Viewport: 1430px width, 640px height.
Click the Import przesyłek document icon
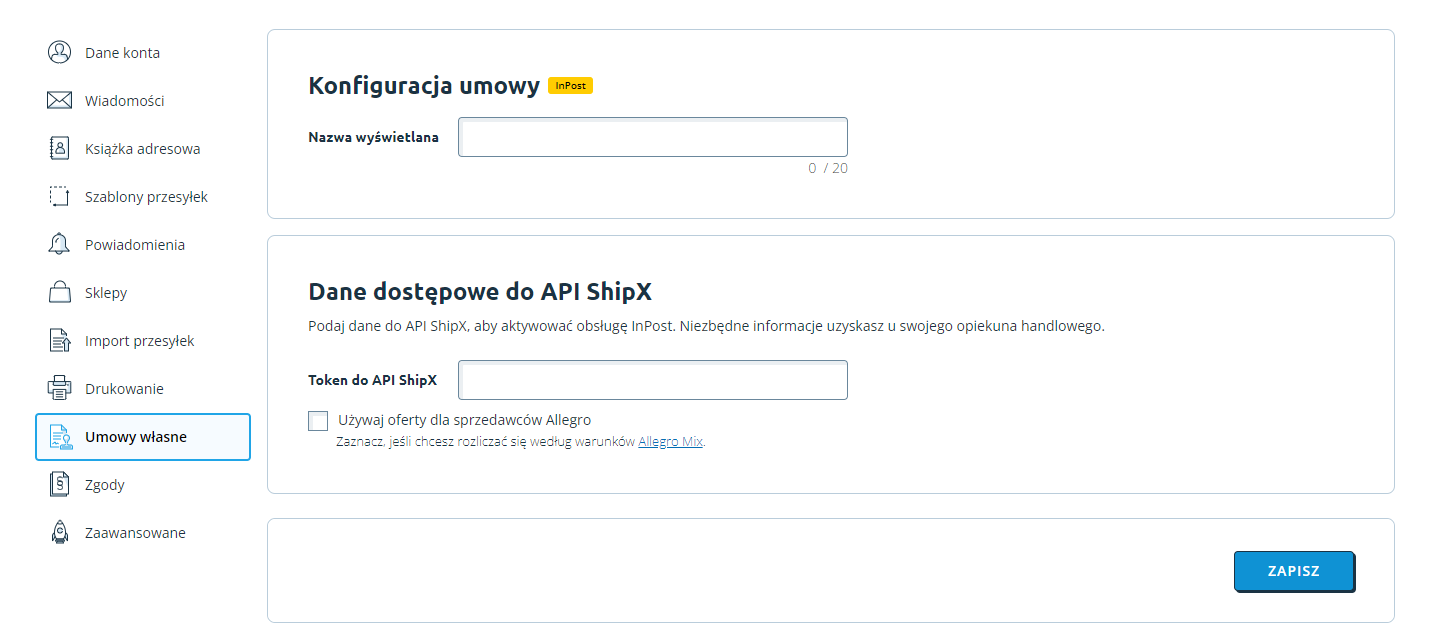click(60, 340)
